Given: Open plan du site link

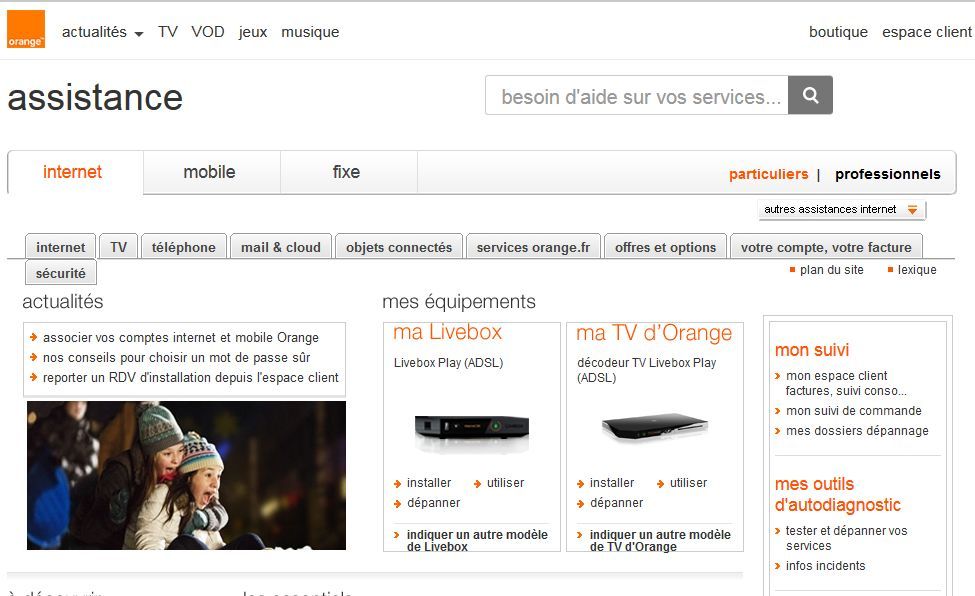Looking at the screenshot, I should [x=831, y=269].
